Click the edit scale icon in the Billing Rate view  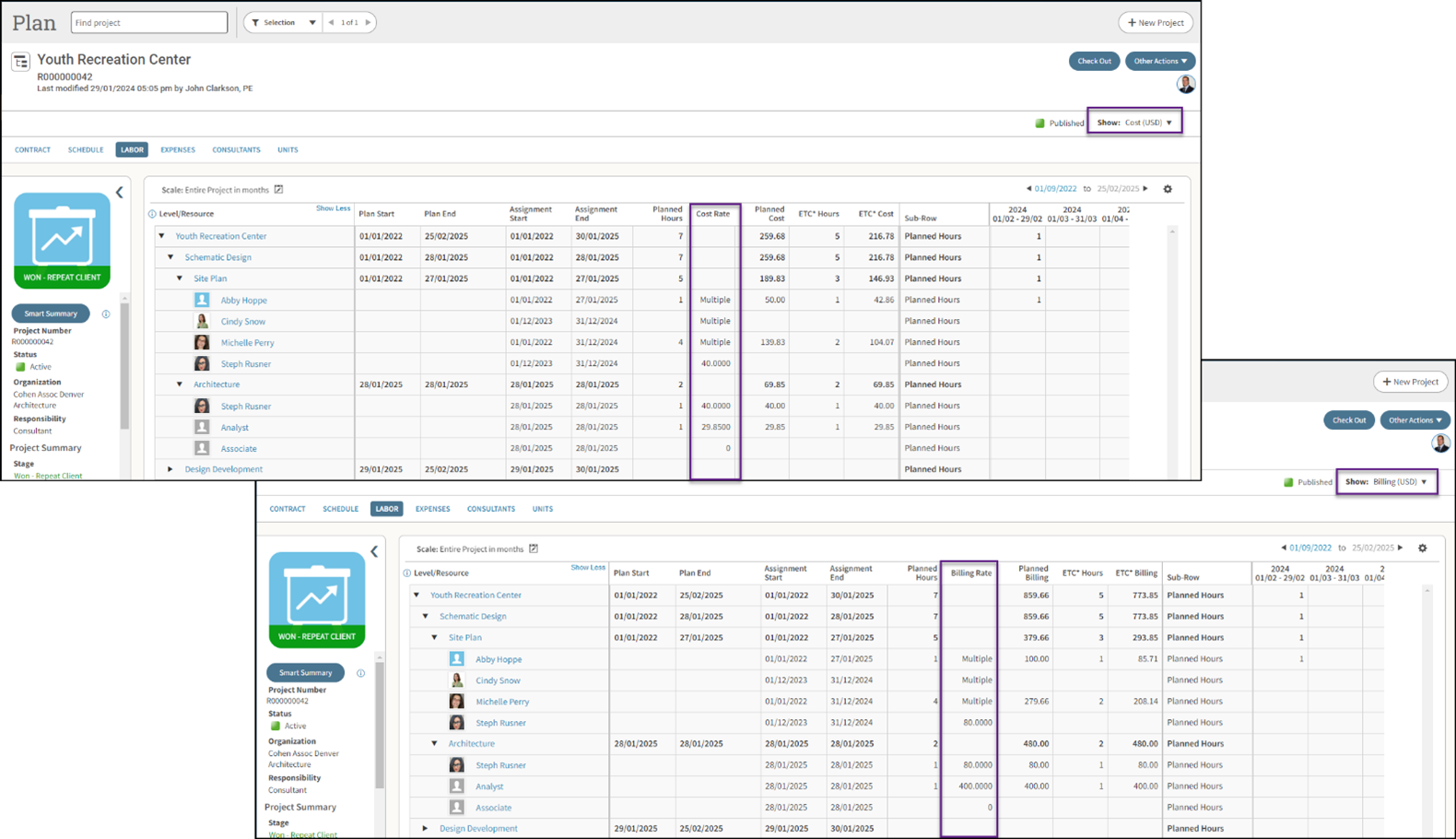pos(534,549)
